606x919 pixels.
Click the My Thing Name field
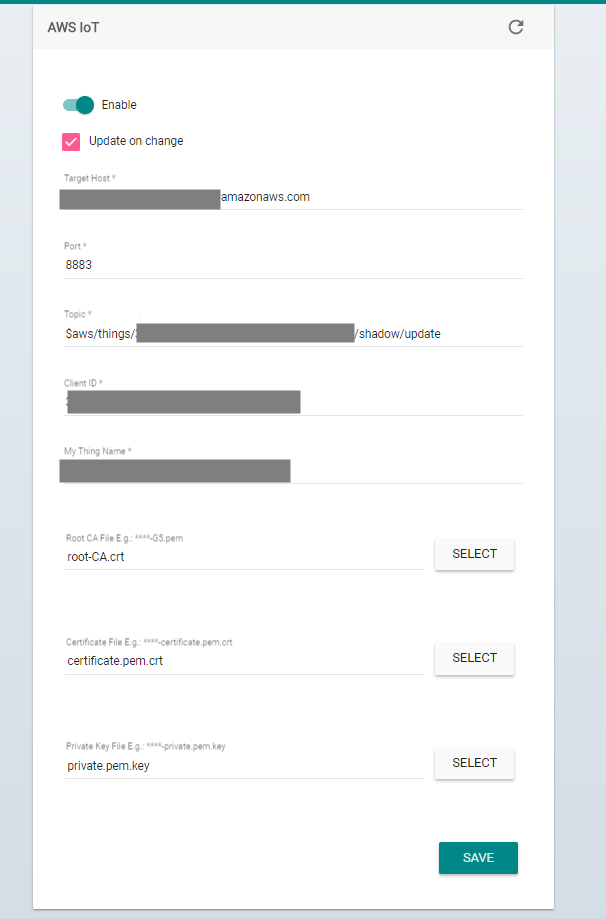tap(293, 471)
